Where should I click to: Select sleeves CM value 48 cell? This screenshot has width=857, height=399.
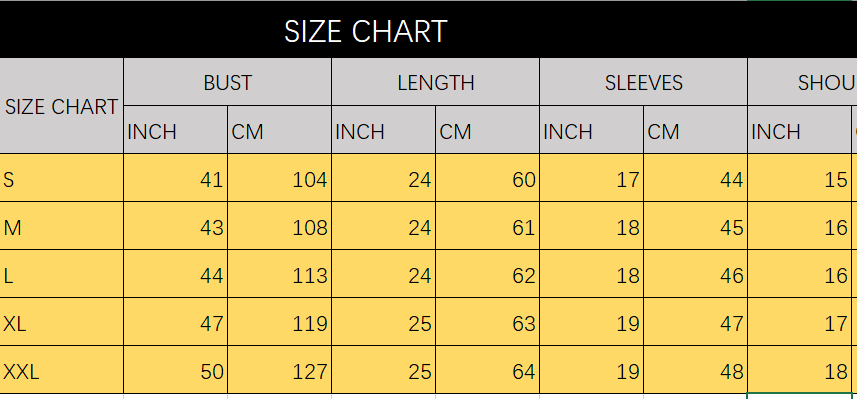click(695, 370)
